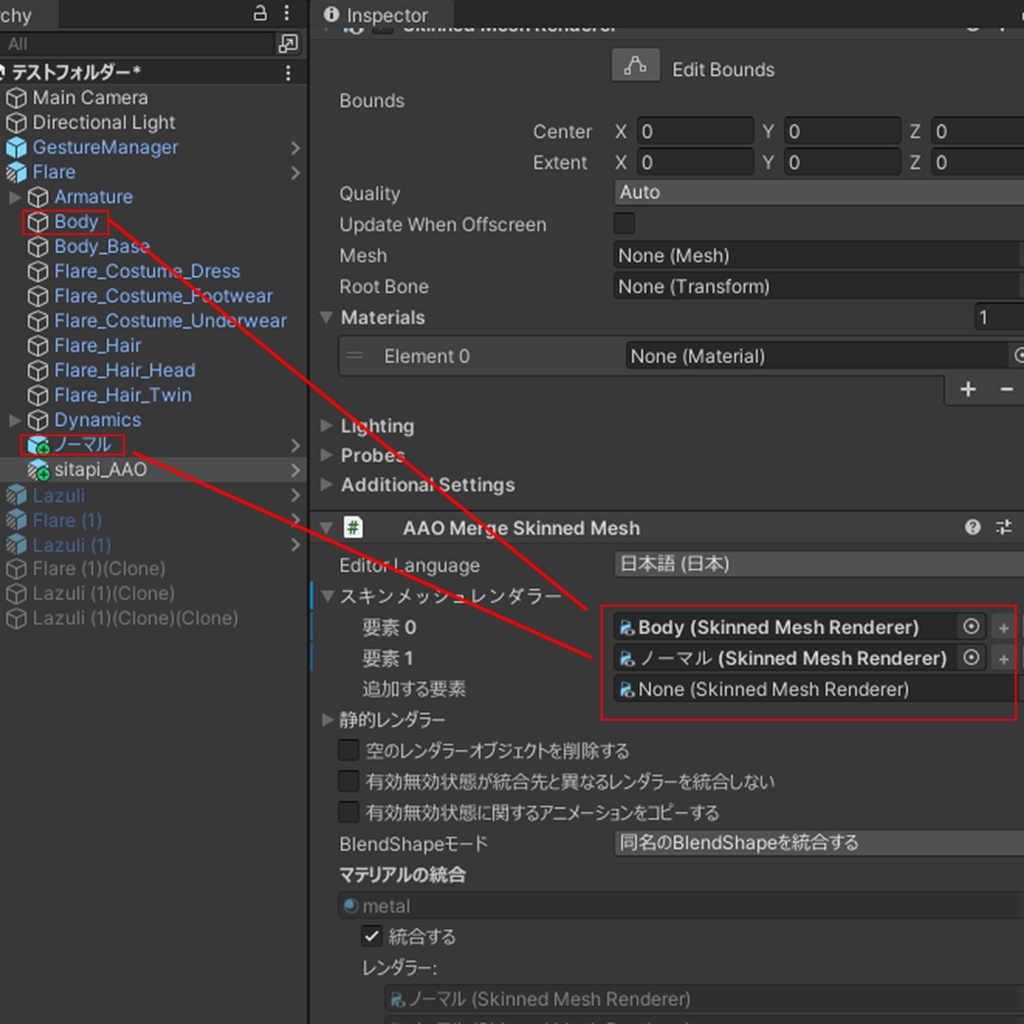Click the Hierarchy panel lock icon
1024x1024 pixels.
click(260, 13)
